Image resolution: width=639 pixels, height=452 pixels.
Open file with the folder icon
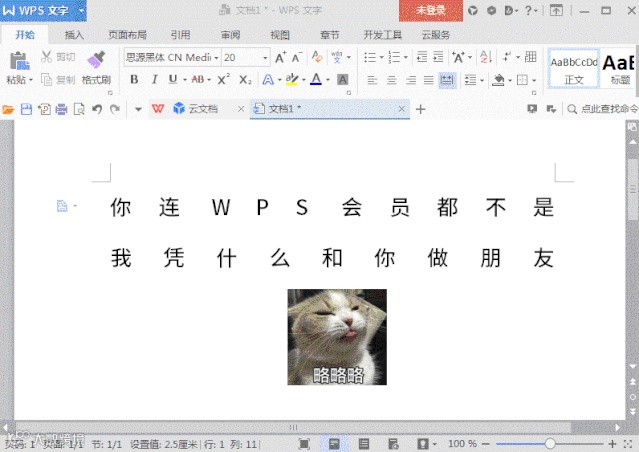point(8,109)
